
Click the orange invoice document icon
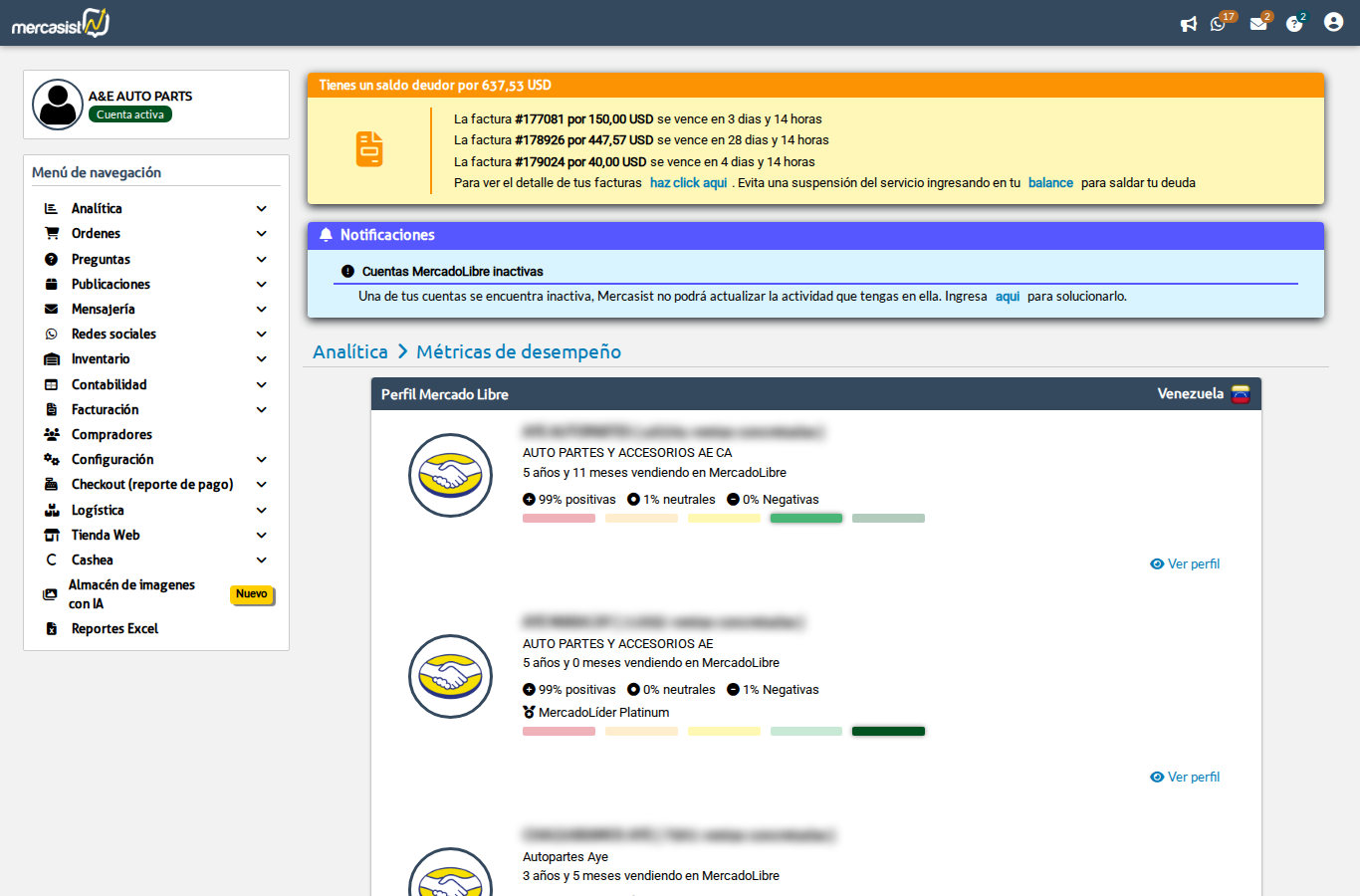369,149
